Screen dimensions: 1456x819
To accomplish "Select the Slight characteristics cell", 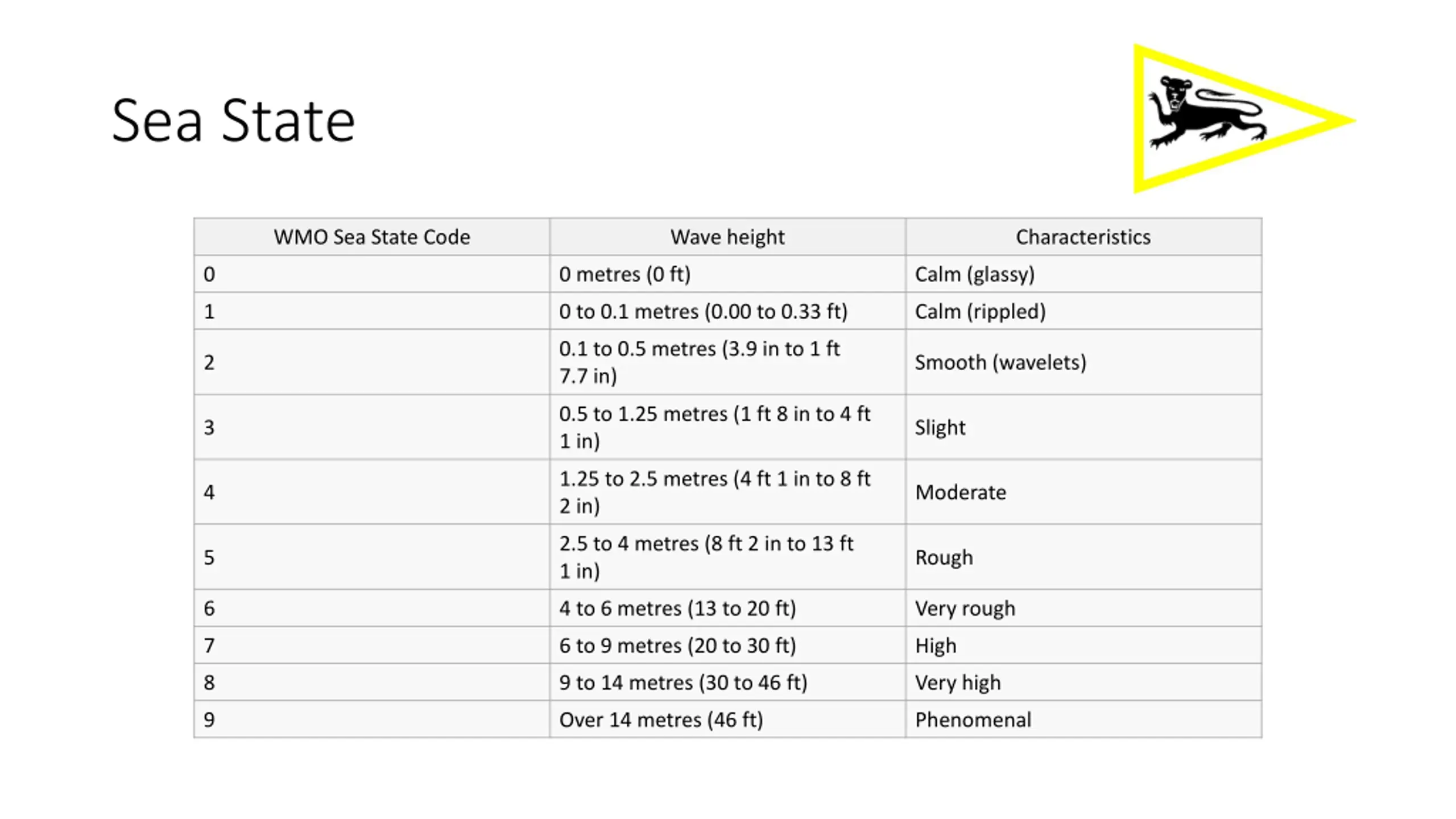I will (x=1083, y=427).
